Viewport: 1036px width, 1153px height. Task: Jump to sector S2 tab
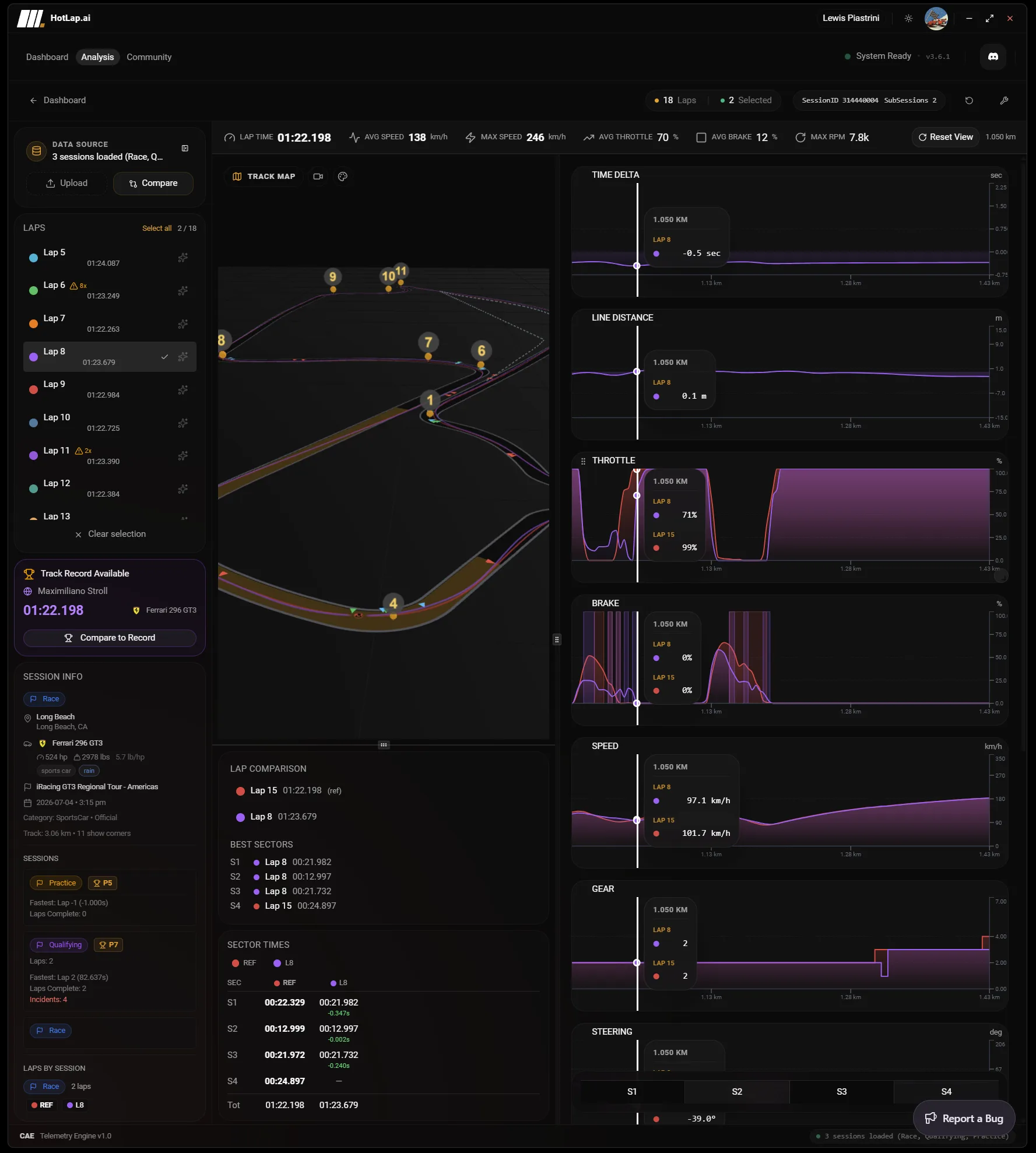(x=737, y=1092)
